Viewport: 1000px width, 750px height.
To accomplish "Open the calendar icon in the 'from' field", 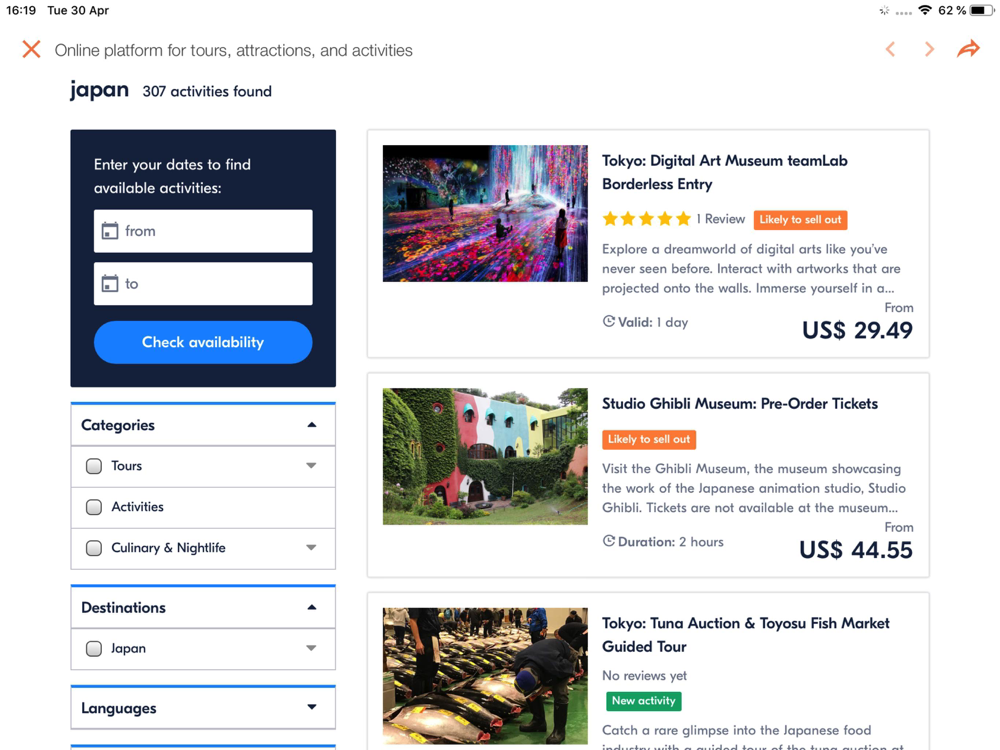I will coord(110,231).
